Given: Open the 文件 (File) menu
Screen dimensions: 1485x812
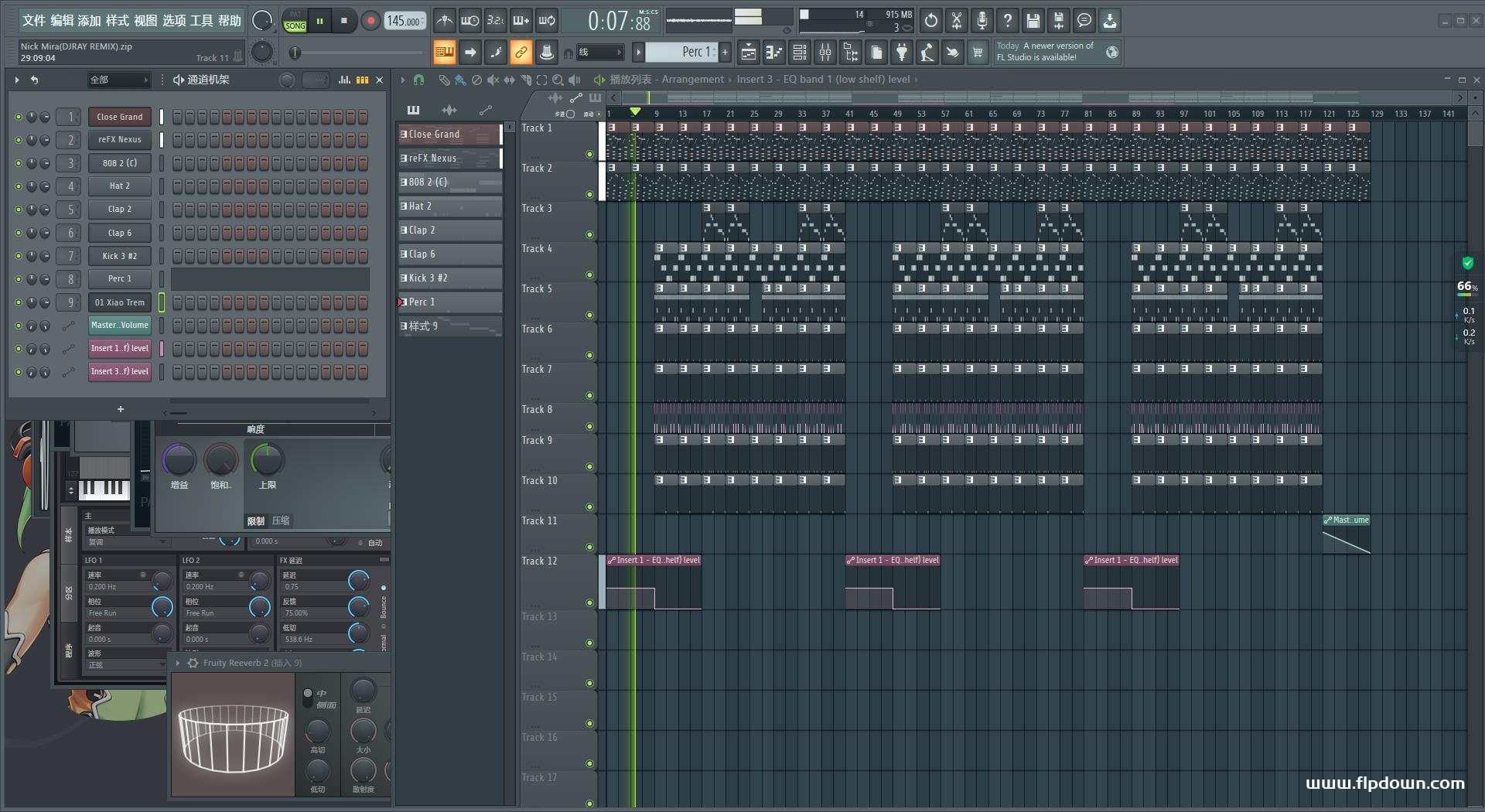Looking at the screenshot, I should (33, 21).
